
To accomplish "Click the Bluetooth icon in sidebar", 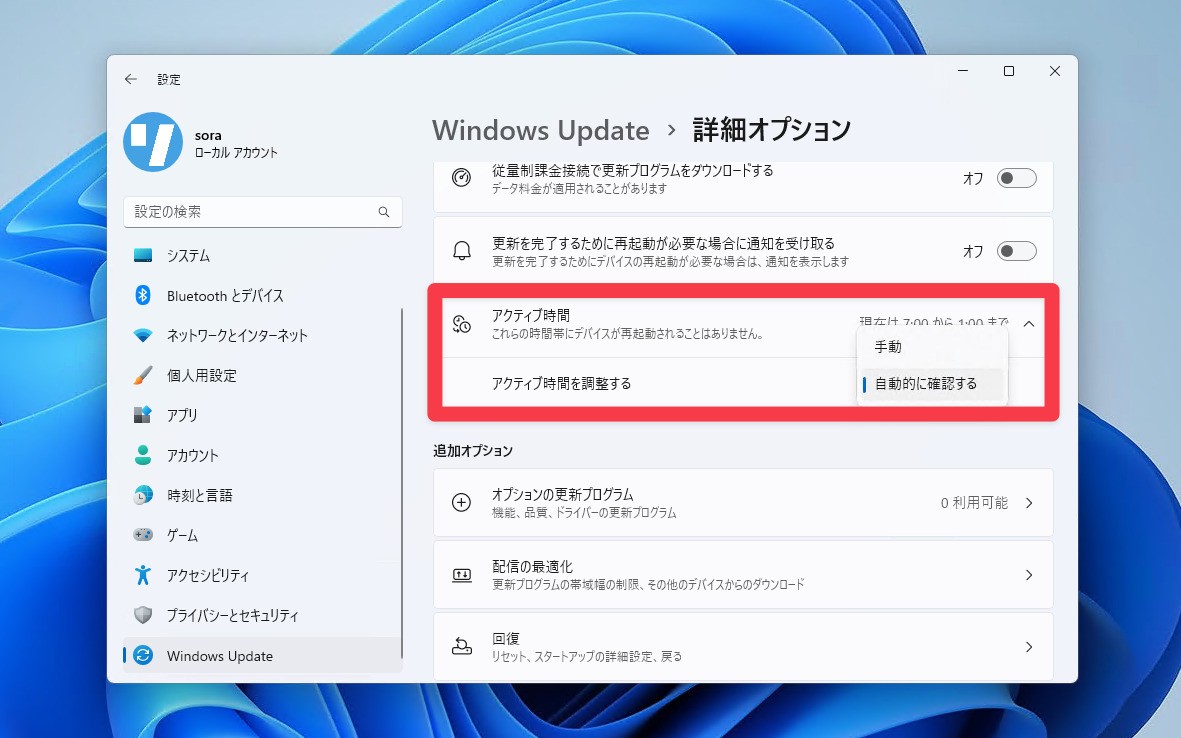I will click(x=143, y=295).
